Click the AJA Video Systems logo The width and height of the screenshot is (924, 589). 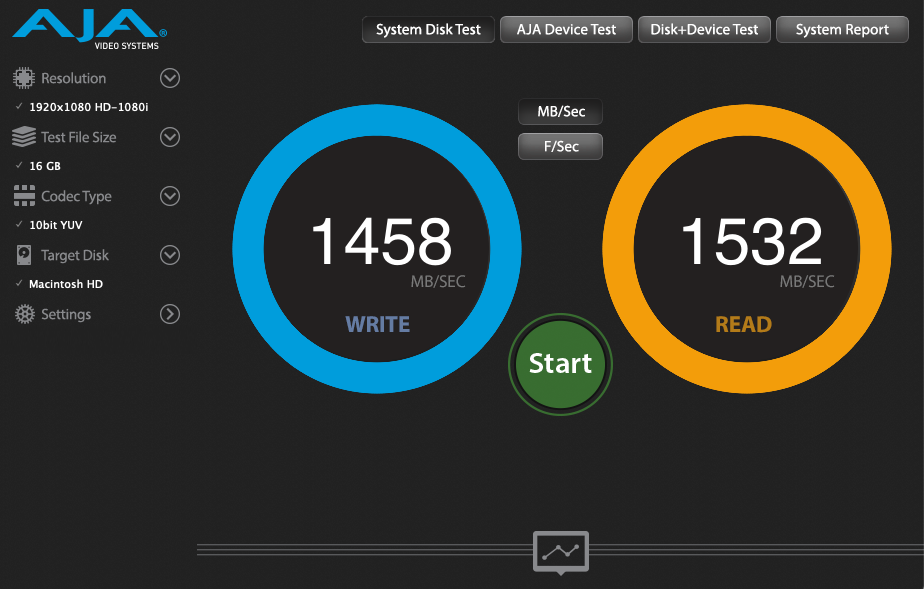coord(90,29)
